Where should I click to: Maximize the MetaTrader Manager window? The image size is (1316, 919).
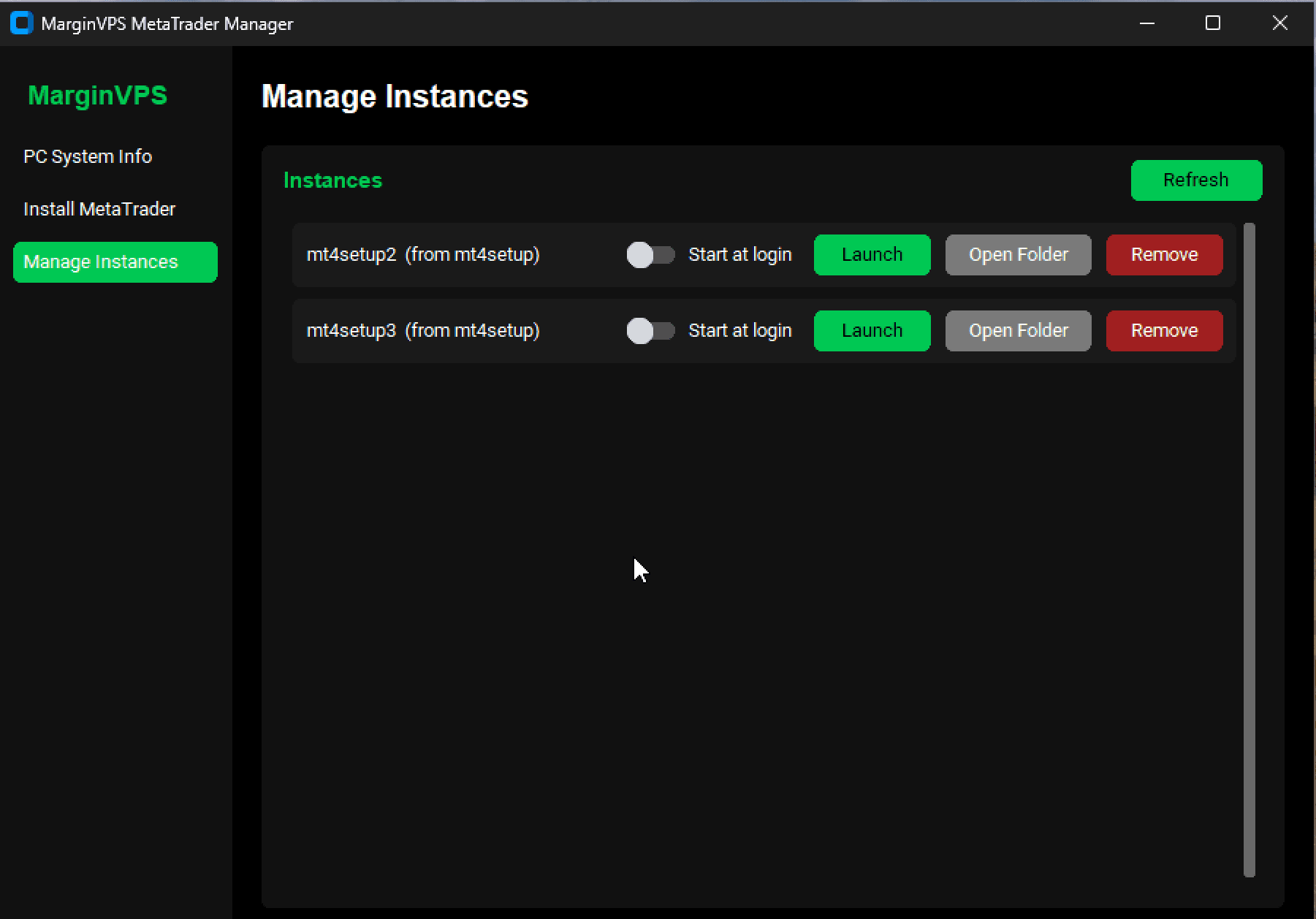click(x=1213, y=23)
